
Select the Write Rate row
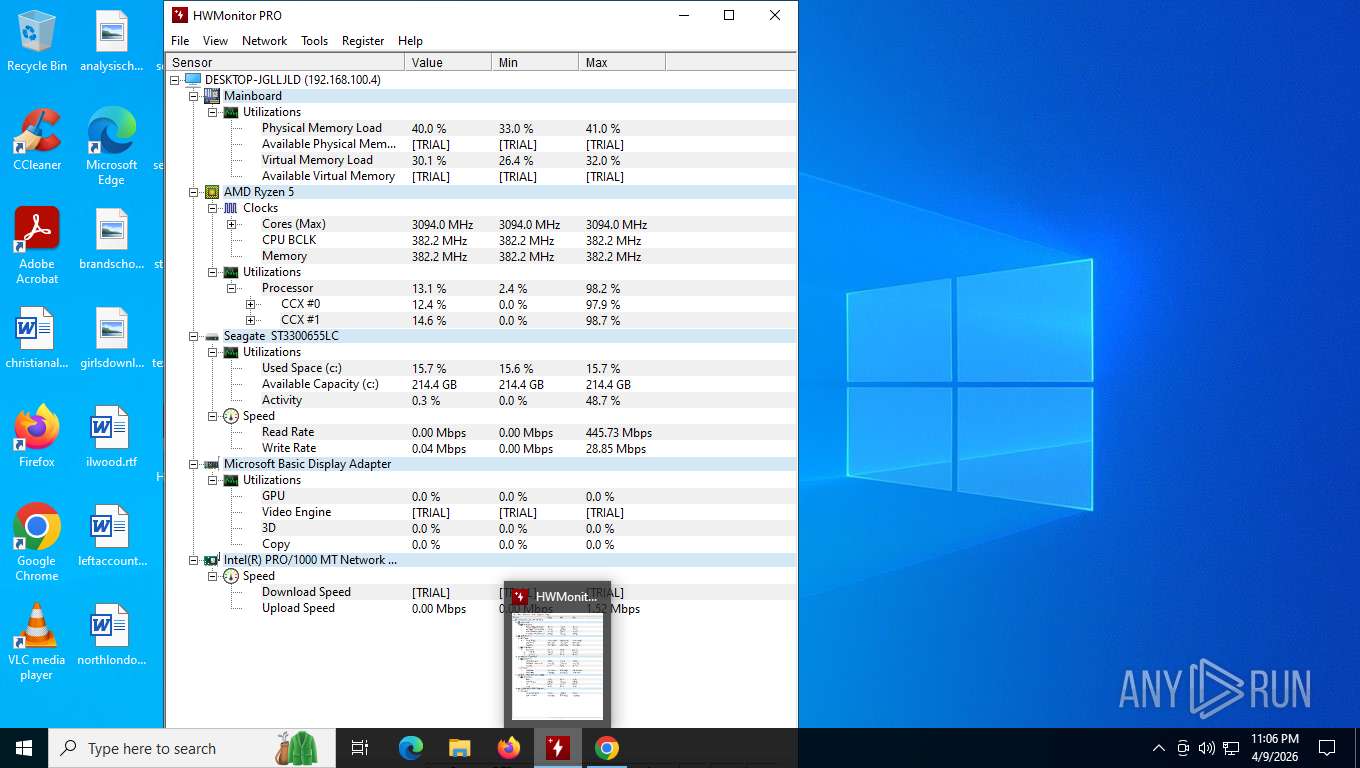(481, 448)
